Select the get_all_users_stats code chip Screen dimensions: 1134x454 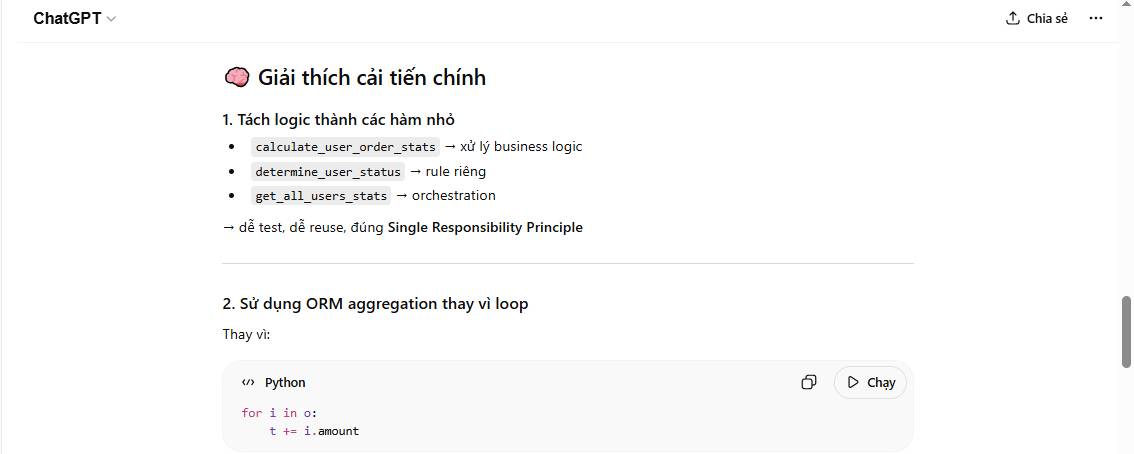(x=321, y=196)
